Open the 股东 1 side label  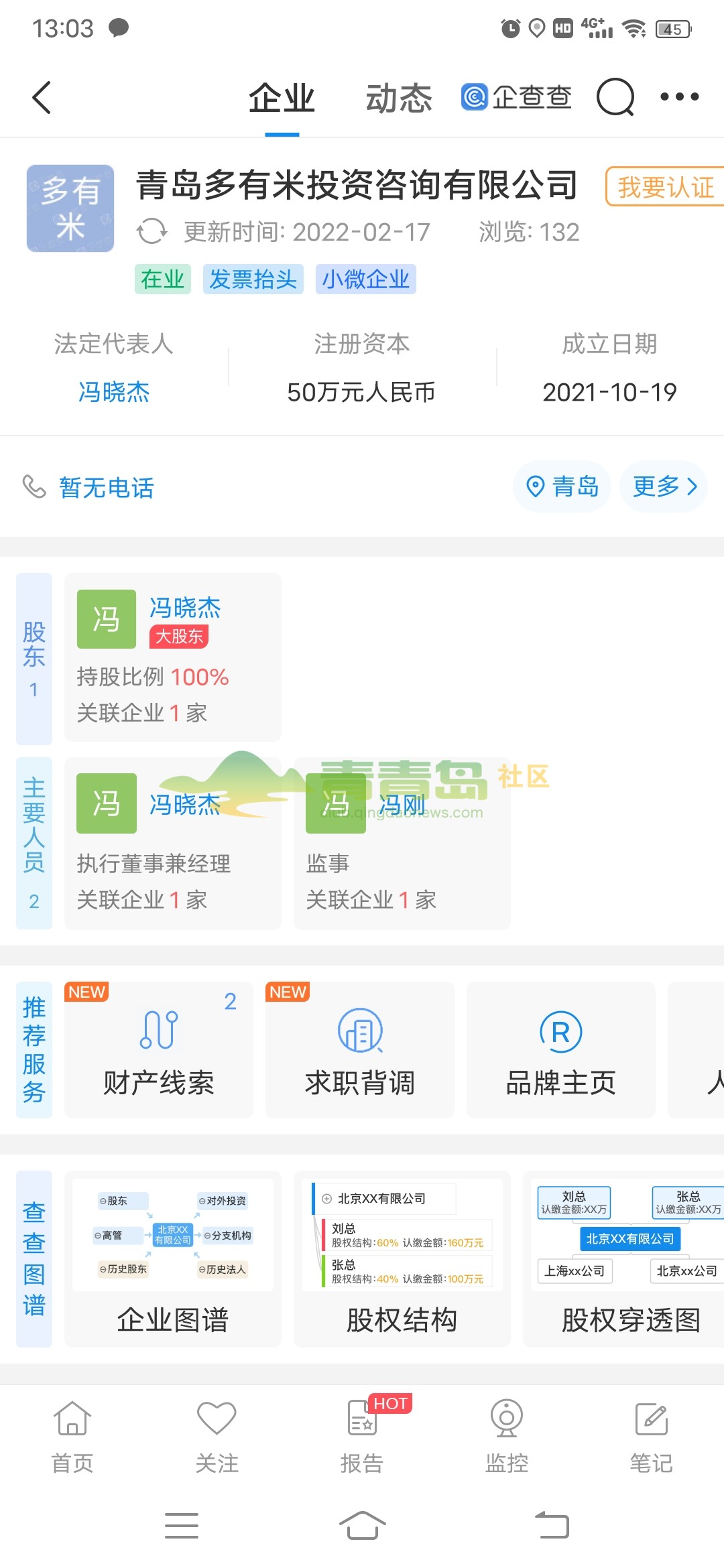[x=34, y=659]
